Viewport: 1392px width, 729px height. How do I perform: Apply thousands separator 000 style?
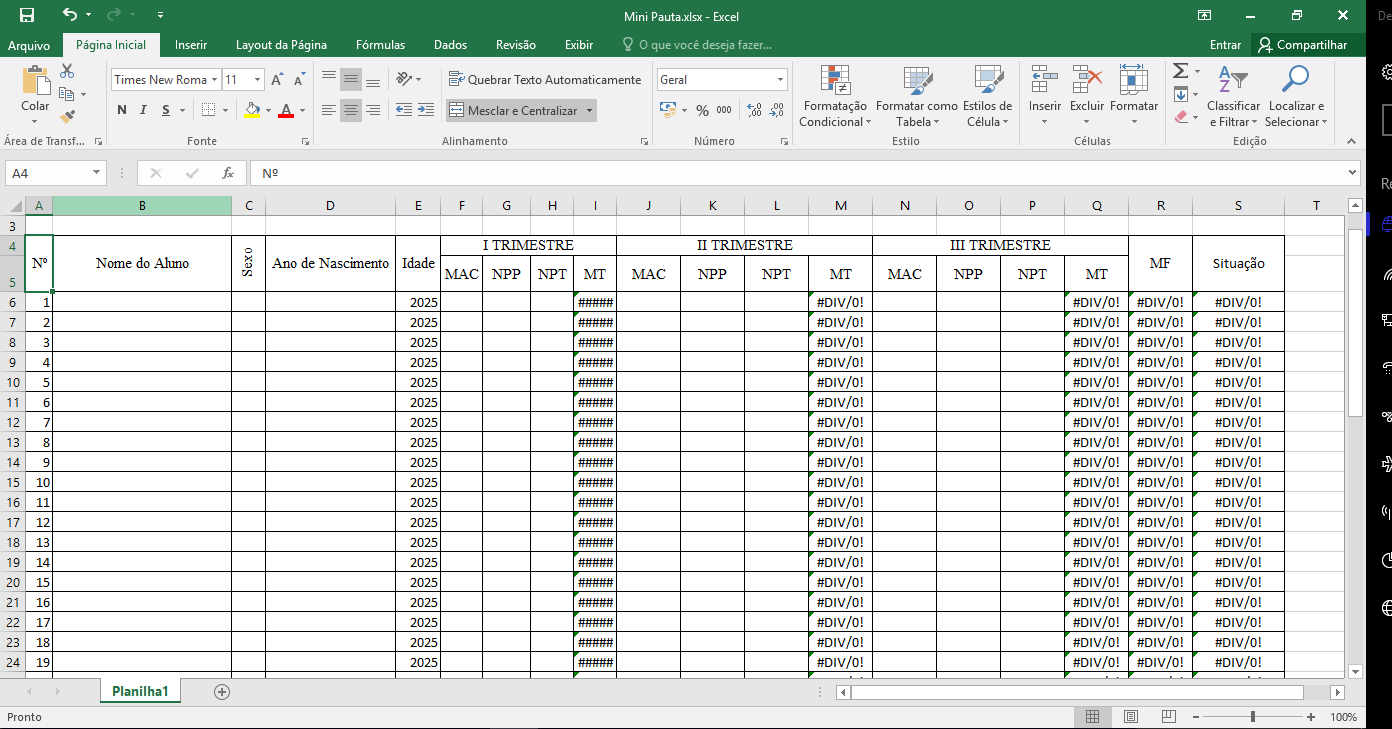(x=724, y=110)
